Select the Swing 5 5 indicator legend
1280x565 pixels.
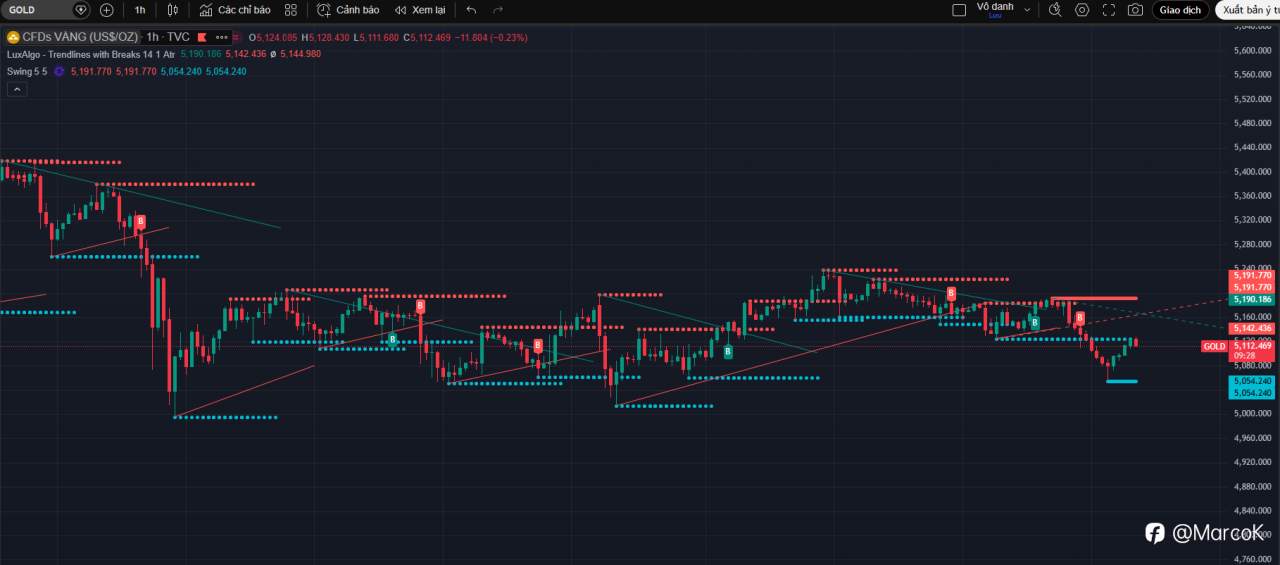(x=27, y=72)
